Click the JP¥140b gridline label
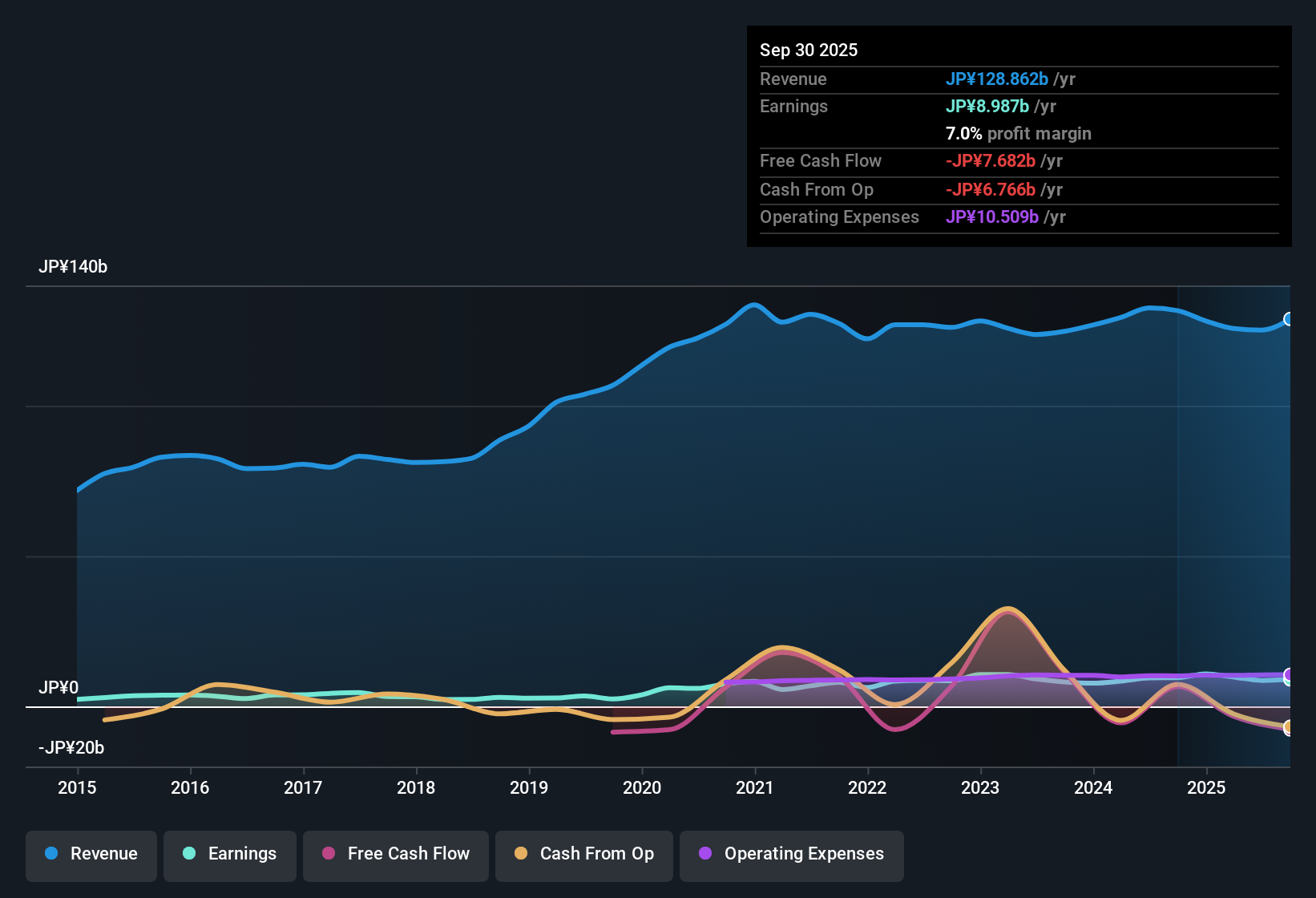Image resolution: width=1316 pixels, height=898 pixels. 73,267
